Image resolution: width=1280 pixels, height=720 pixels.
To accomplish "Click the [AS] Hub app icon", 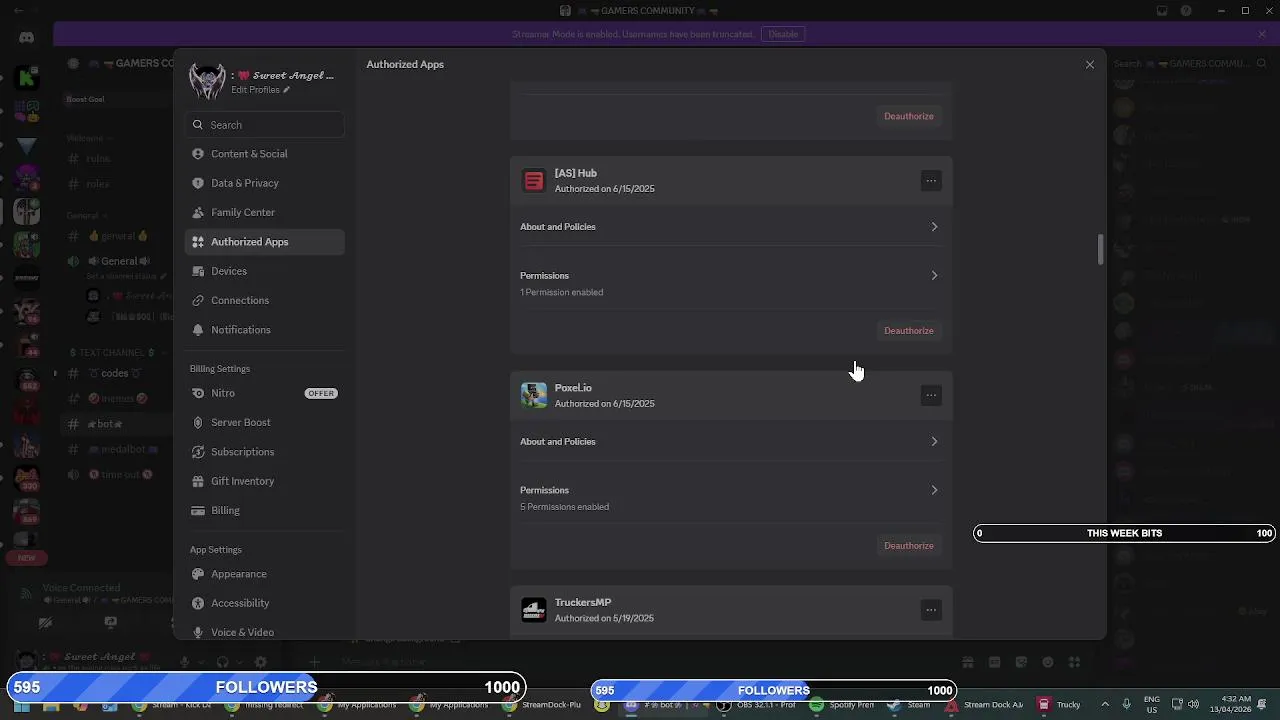I will tap(534, 181).
